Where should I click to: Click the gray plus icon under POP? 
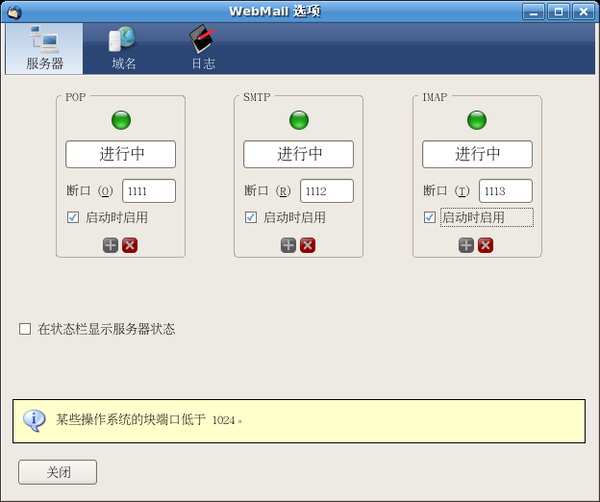click(111, 245)
